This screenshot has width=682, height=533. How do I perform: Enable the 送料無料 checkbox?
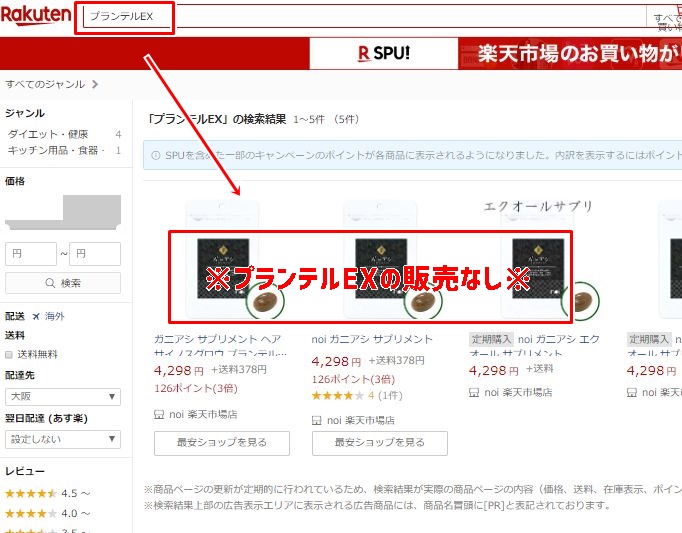tap(9, 355)
